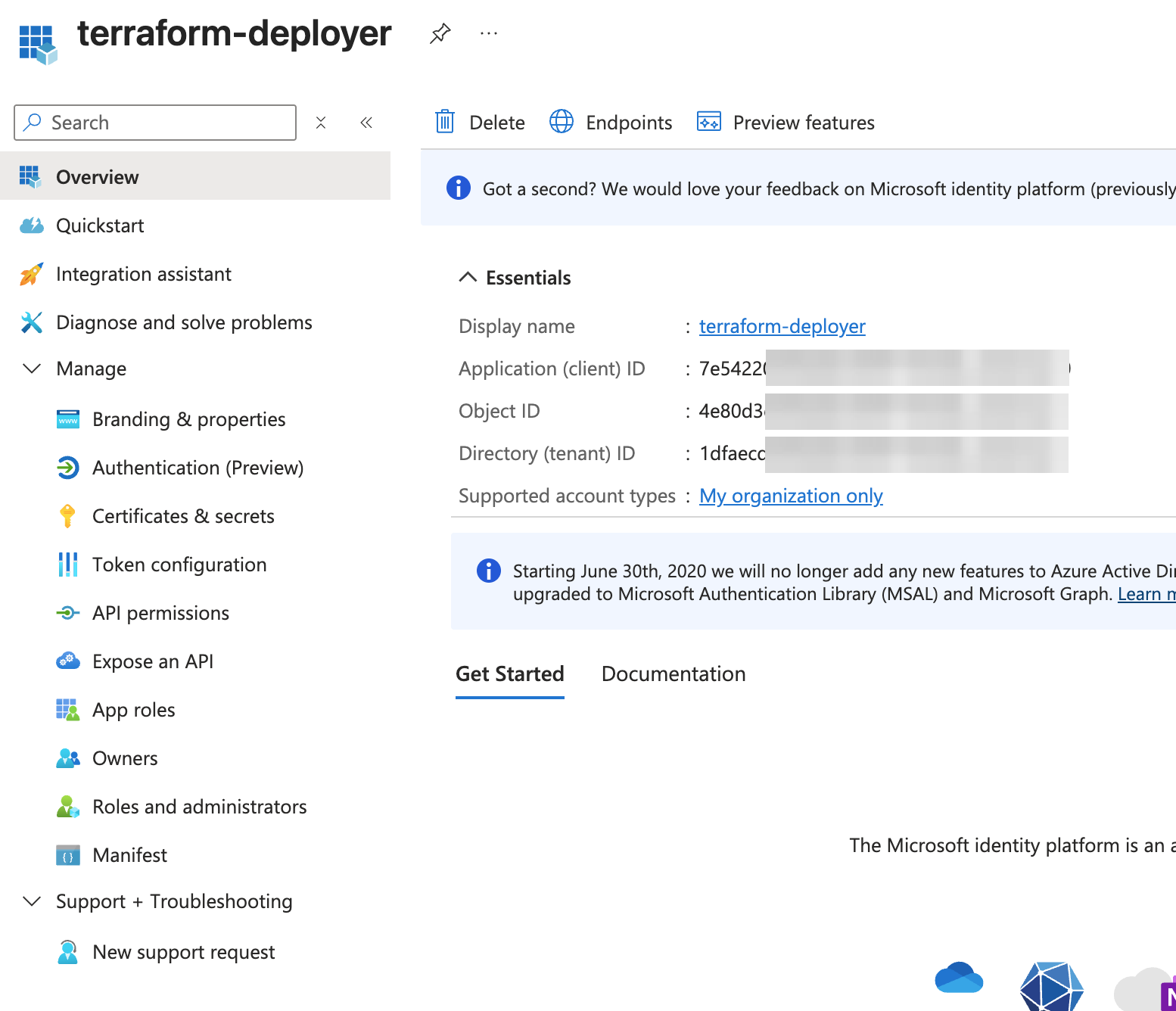Clear the sidebar search with X icon
This screenshot has width=1176, height=1011.
321,123
